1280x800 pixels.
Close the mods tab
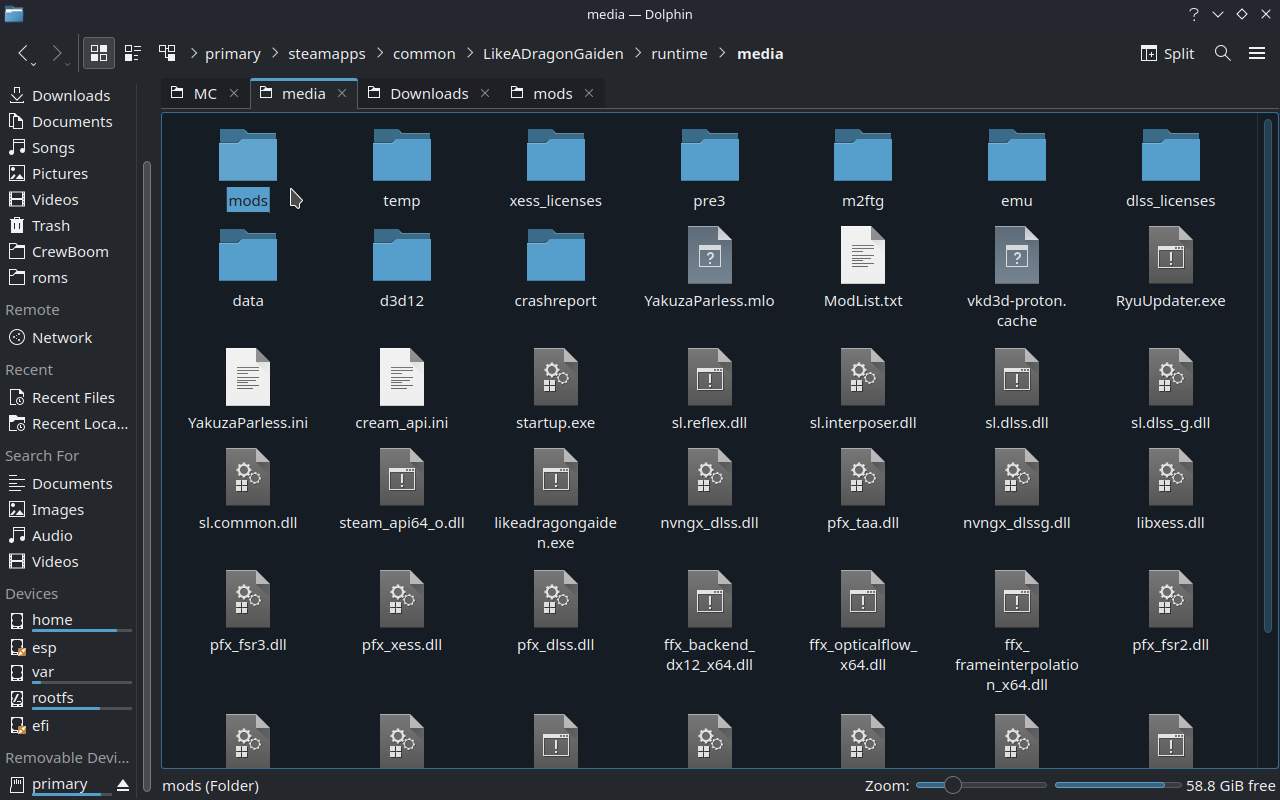(589, 93)
